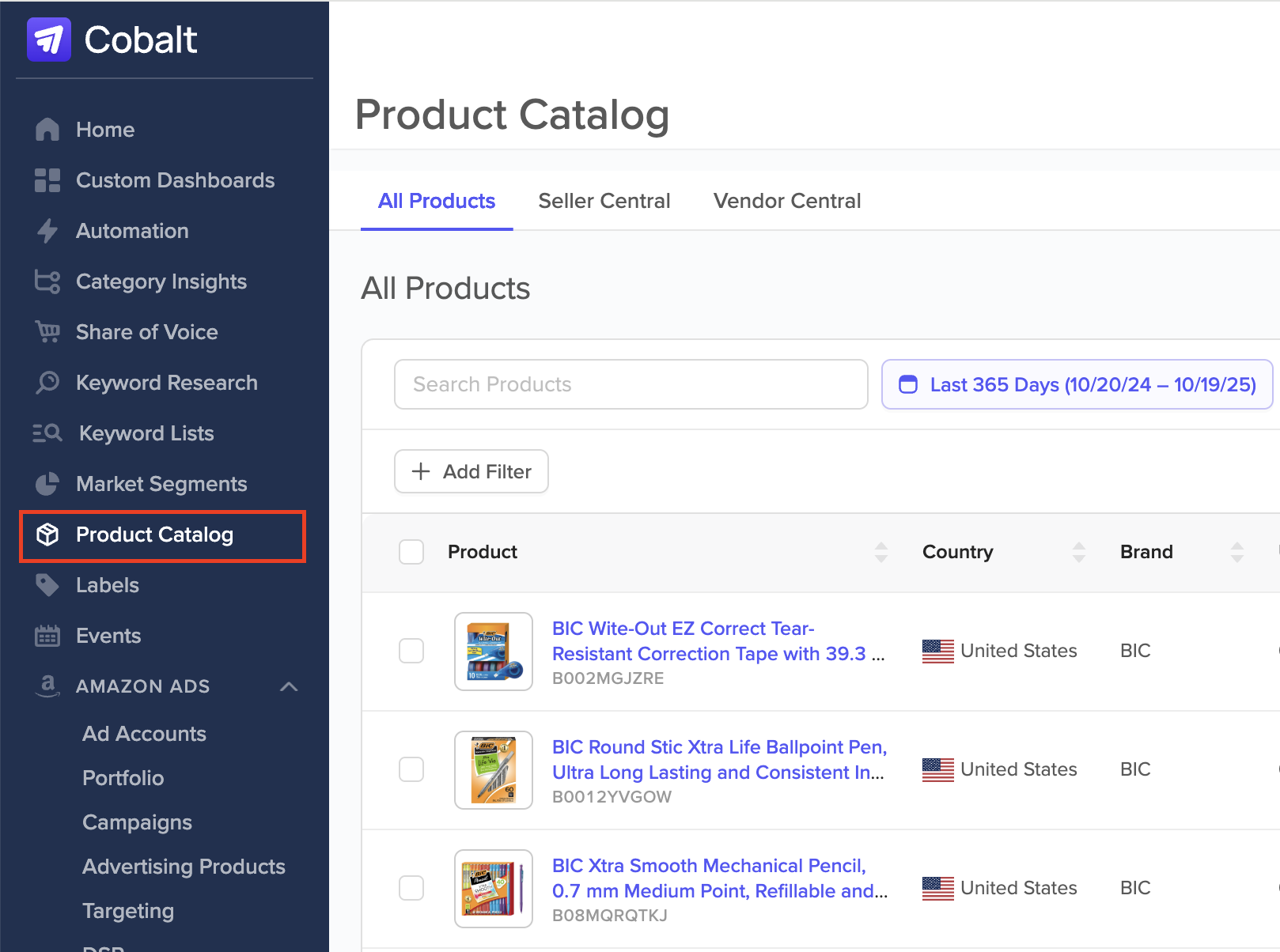
Task: Click the Amazon Ads 'a' logo icon
Action: (x=47, y=686)
